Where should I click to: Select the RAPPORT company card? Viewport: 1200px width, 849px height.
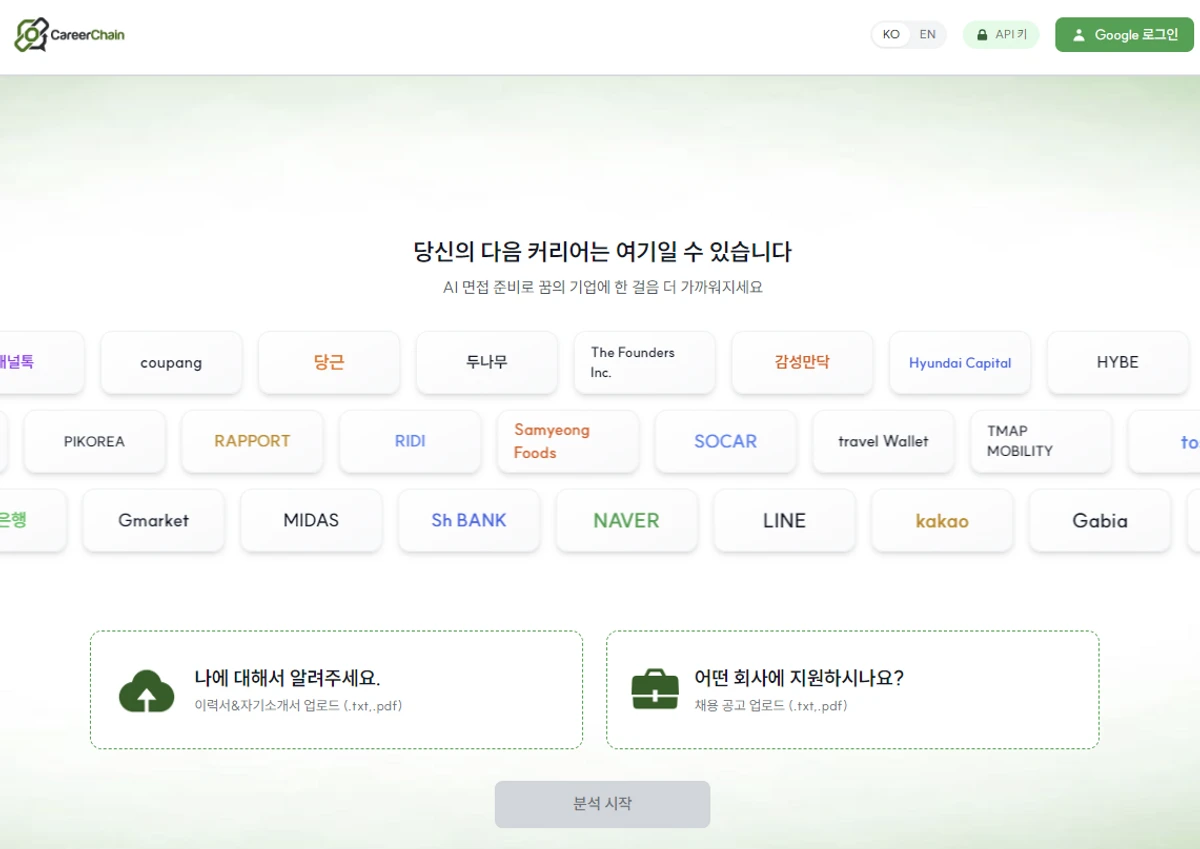tap(252, 441)
